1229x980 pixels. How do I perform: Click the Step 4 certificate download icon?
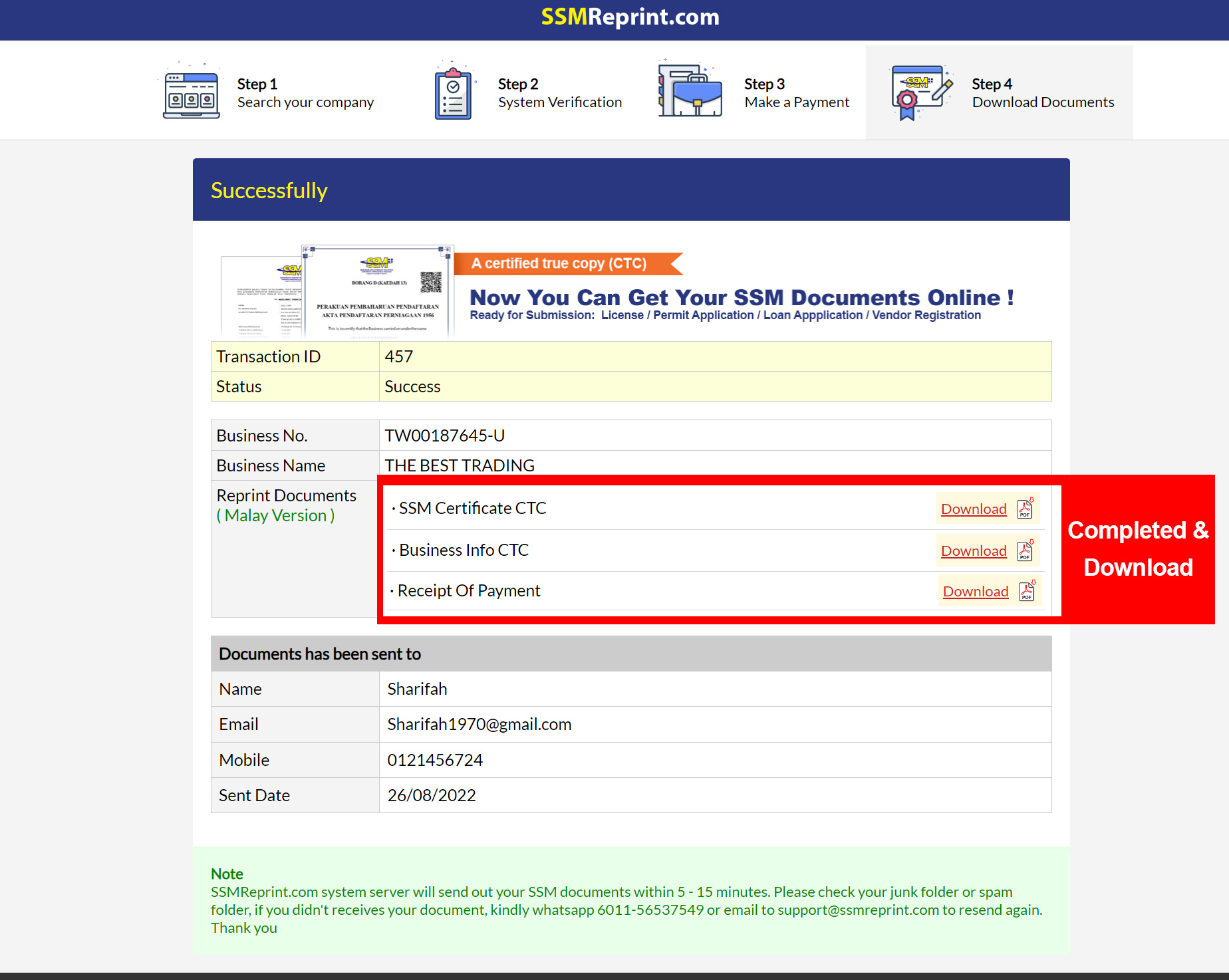point(922,92)
